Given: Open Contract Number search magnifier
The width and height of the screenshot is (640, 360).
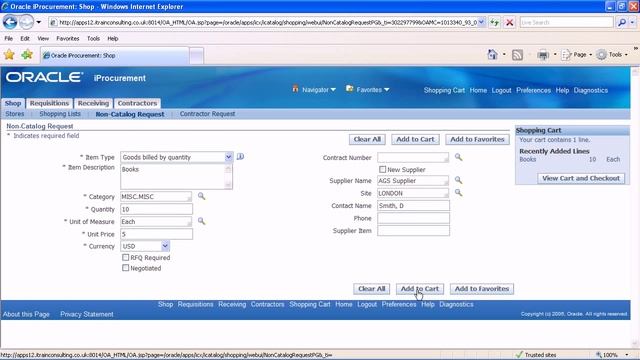Looking at the screenshot, I should coord(458,157).
